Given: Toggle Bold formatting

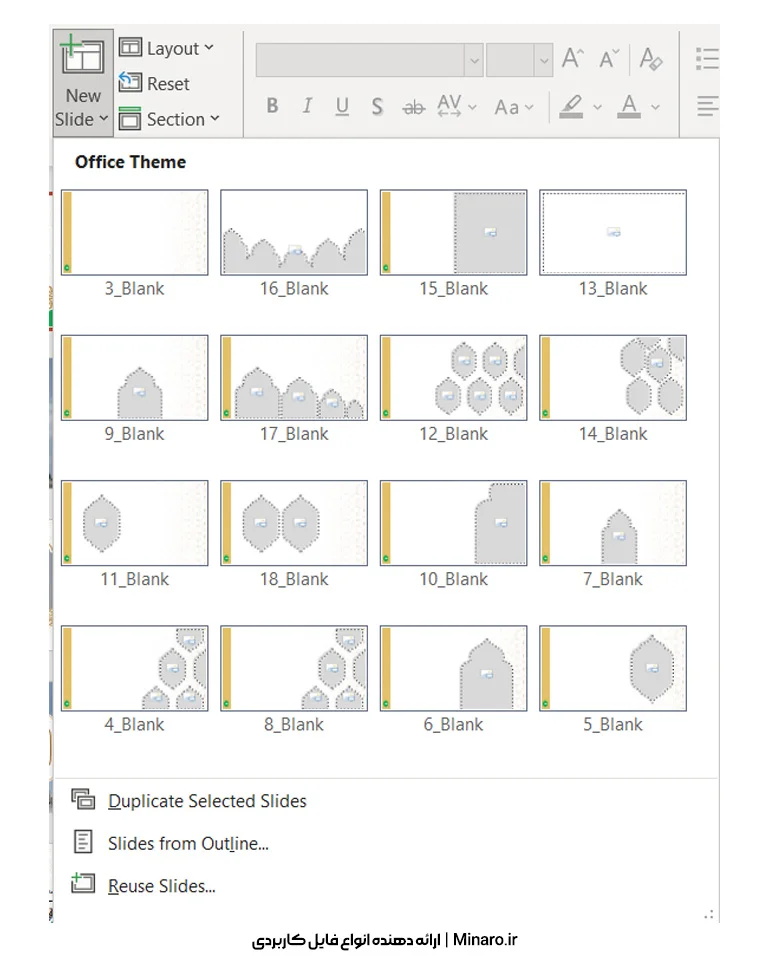Looking at the screenshot, I should 272,106.
